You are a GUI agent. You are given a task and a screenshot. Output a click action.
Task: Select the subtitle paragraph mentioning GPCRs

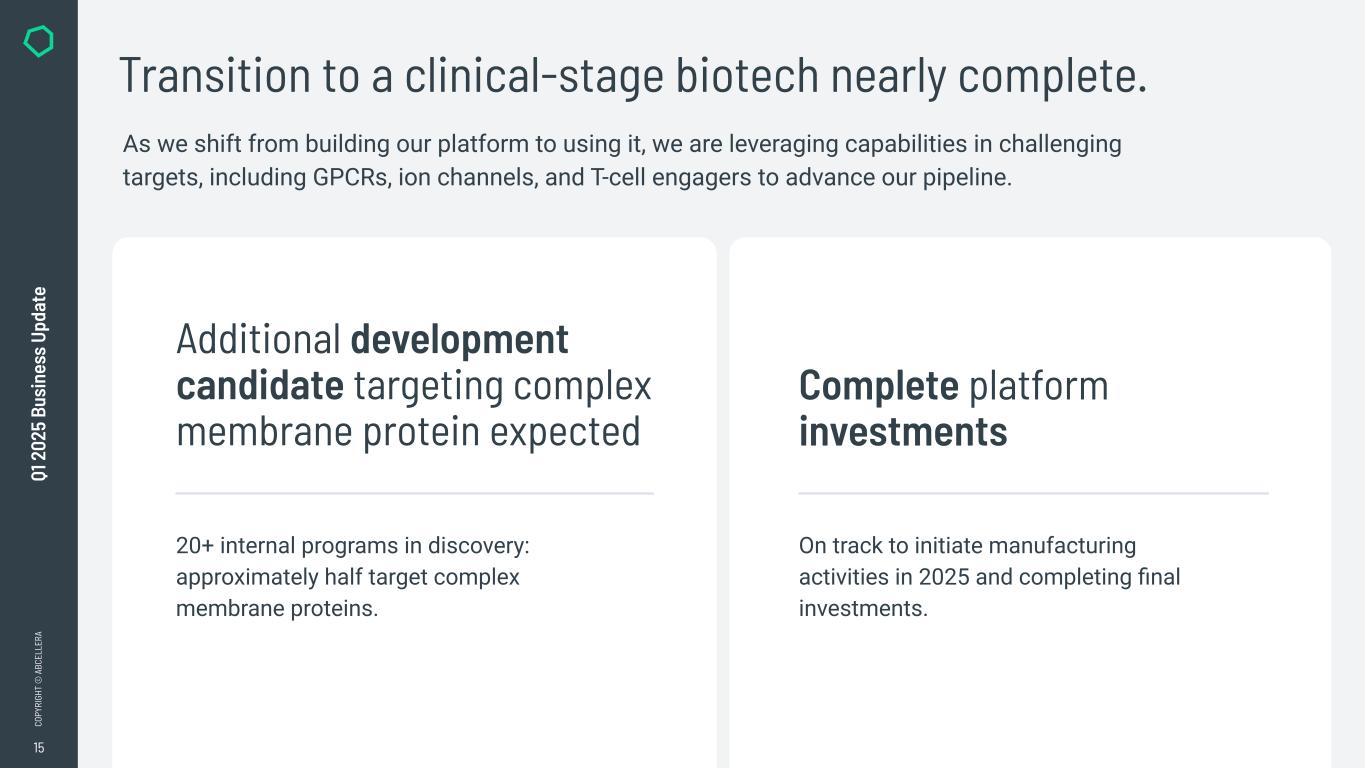click(621, 161)
